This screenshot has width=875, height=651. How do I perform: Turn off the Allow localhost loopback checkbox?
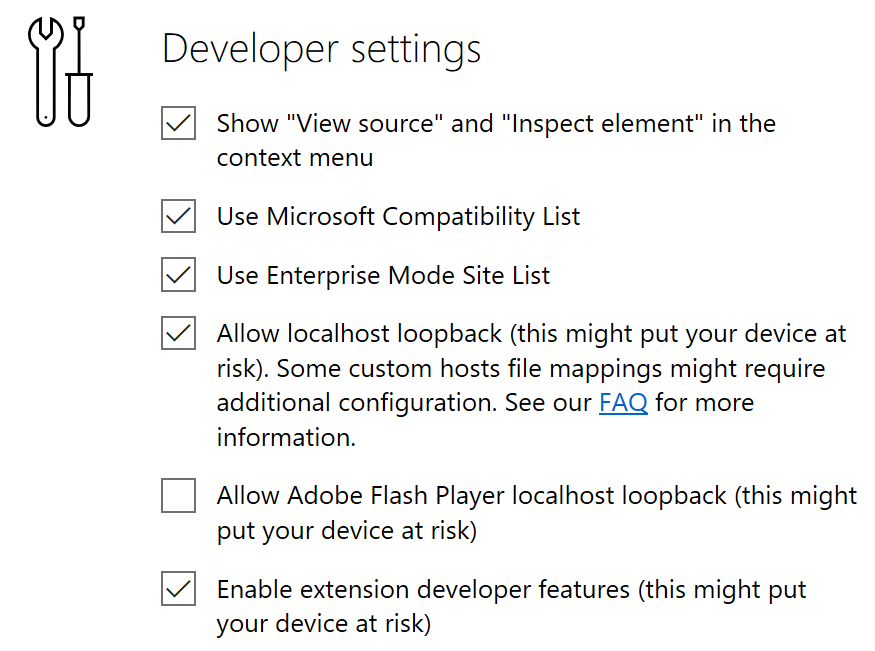pyautogui.click(x=179, y=333)
